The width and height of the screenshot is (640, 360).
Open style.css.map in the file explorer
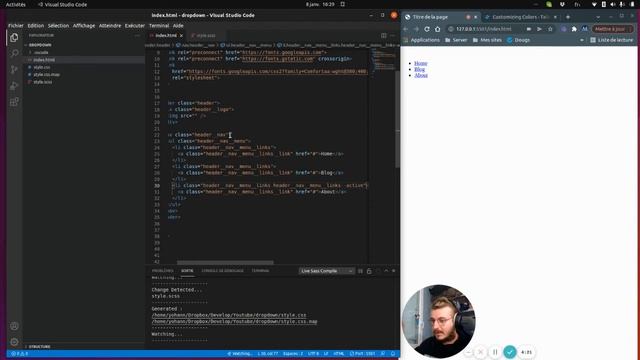pos(47,75)
